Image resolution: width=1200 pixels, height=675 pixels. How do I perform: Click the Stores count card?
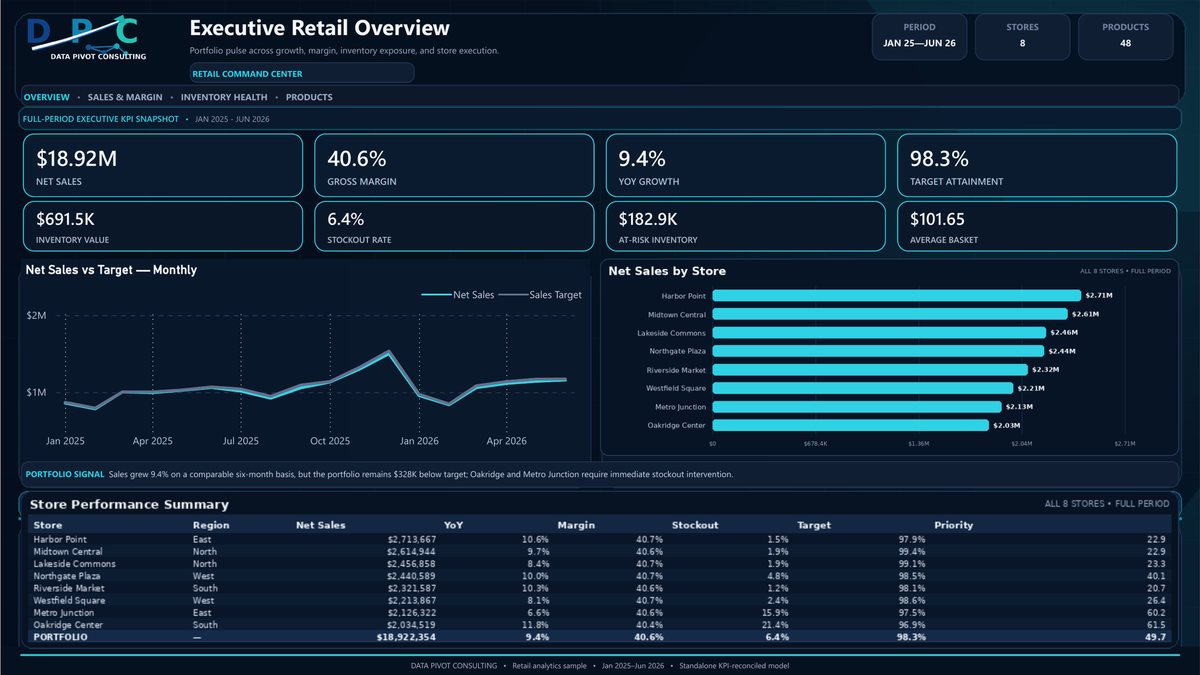(x=1022, y=36)
